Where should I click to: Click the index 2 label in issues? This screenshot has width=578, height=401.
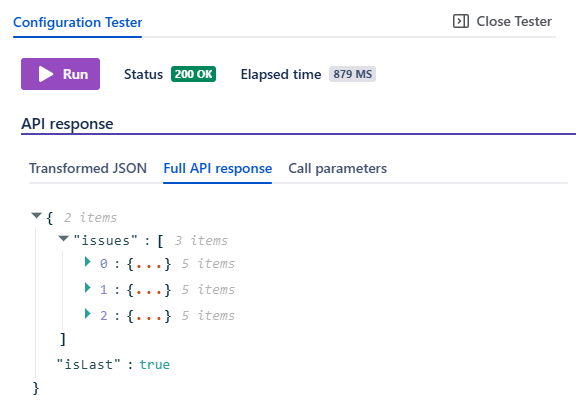[104, 316]
